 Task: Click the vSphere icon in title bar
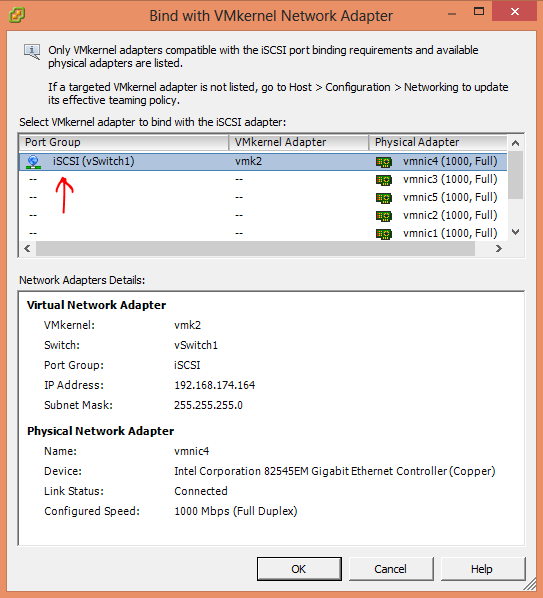coord(17,15)
